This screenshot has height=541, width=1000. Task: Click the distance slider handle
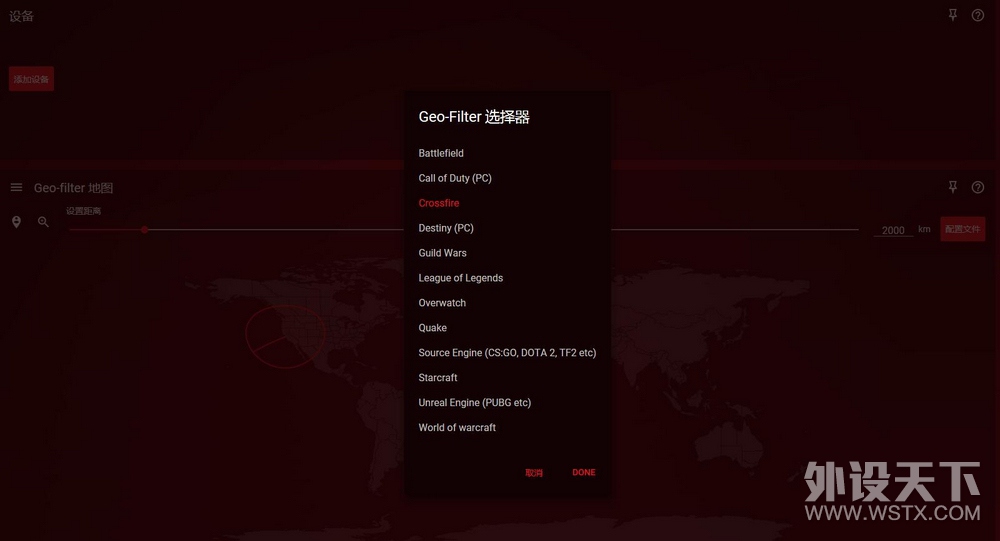[x=145, y=230]
